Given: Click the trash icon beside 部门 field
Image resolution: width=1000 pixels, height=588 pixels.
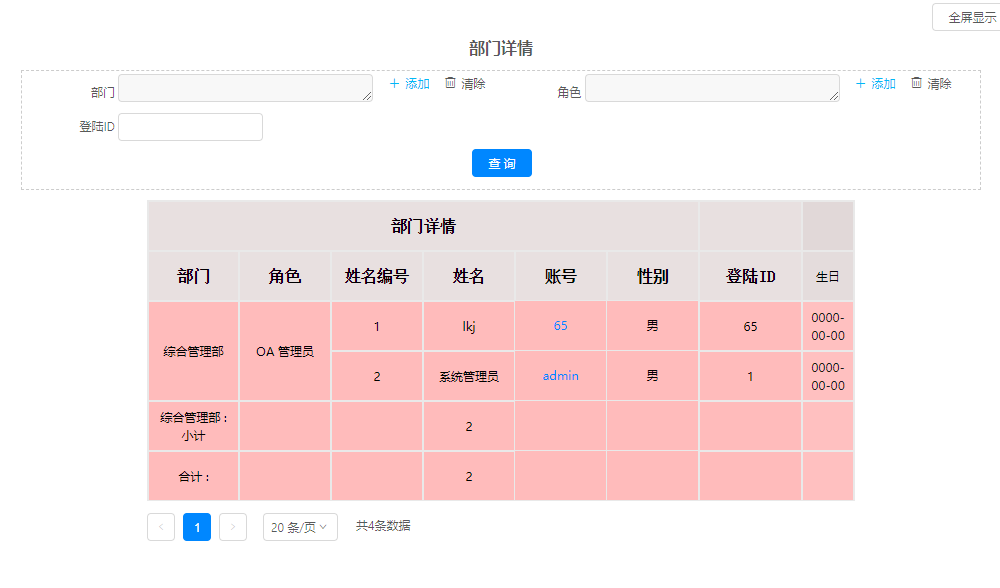Looking at the screenshot, I should point(450,83).
